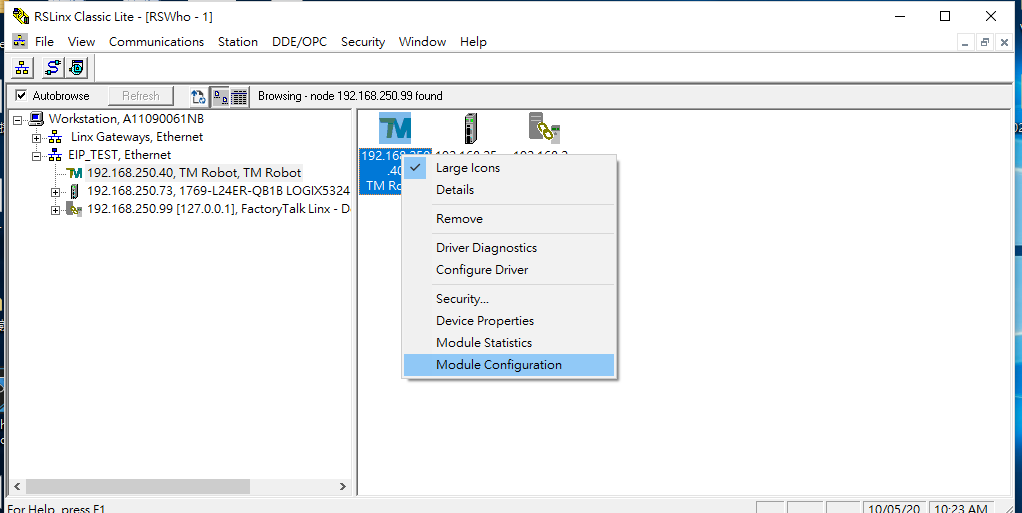
Task: Click the tree scrollbar right arrow
Action: pyautogui.click(x=343, y=487)
